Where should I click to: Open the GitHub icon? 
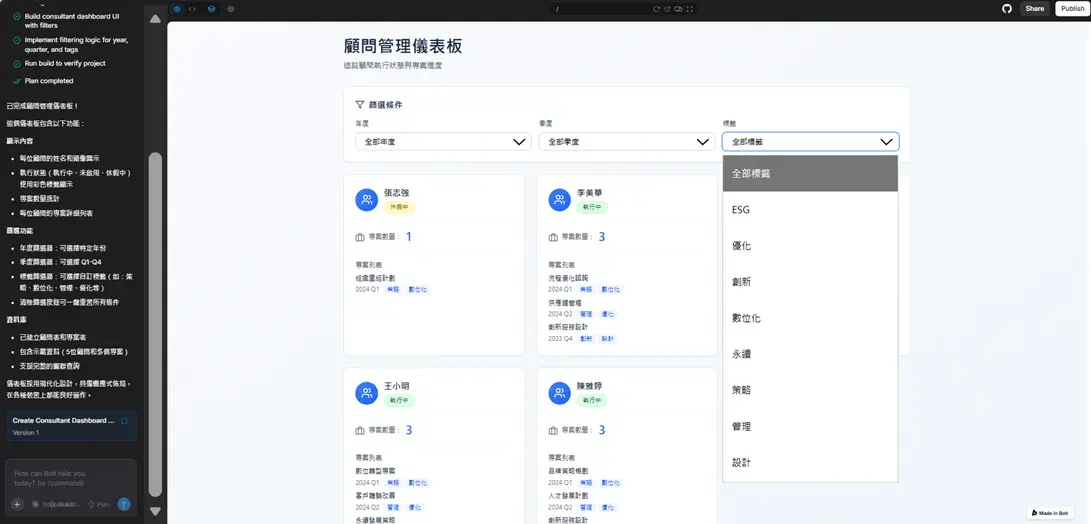1006,8
